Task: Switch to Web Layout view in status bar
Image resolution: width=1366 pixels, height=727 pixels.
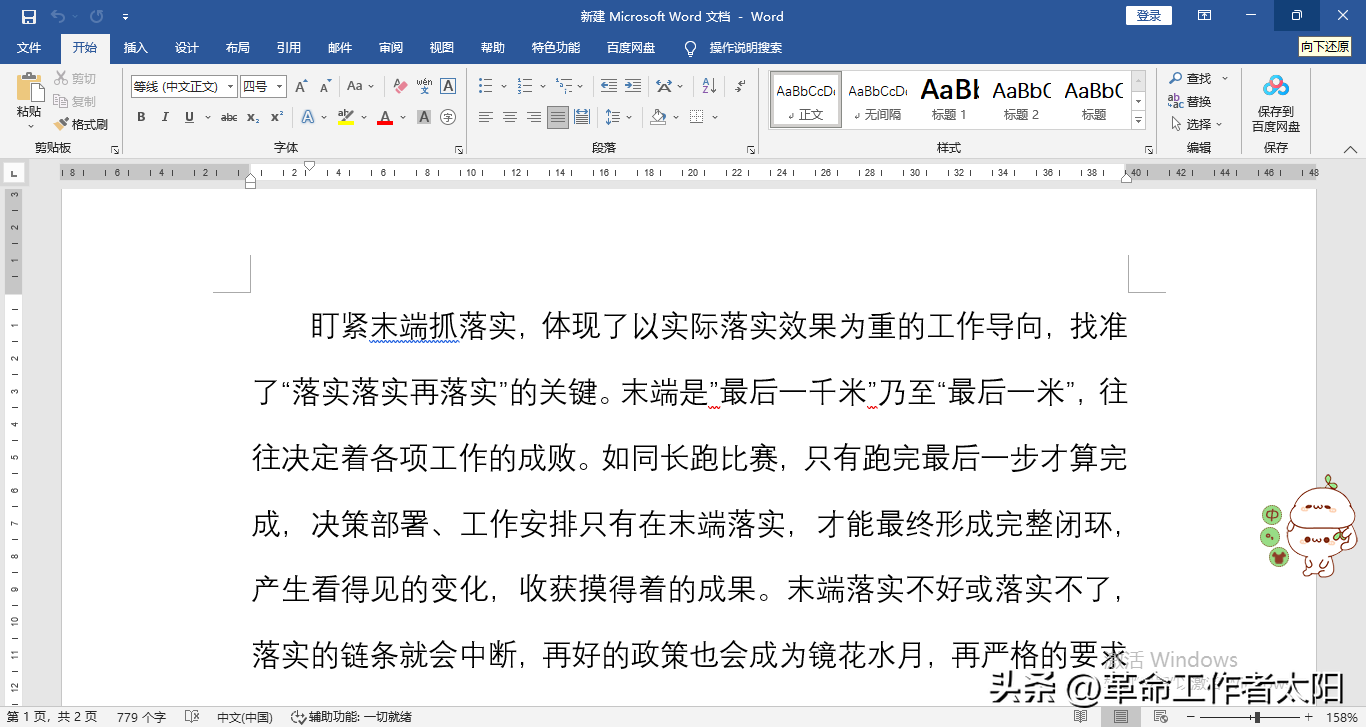Action: point(1160,717)
